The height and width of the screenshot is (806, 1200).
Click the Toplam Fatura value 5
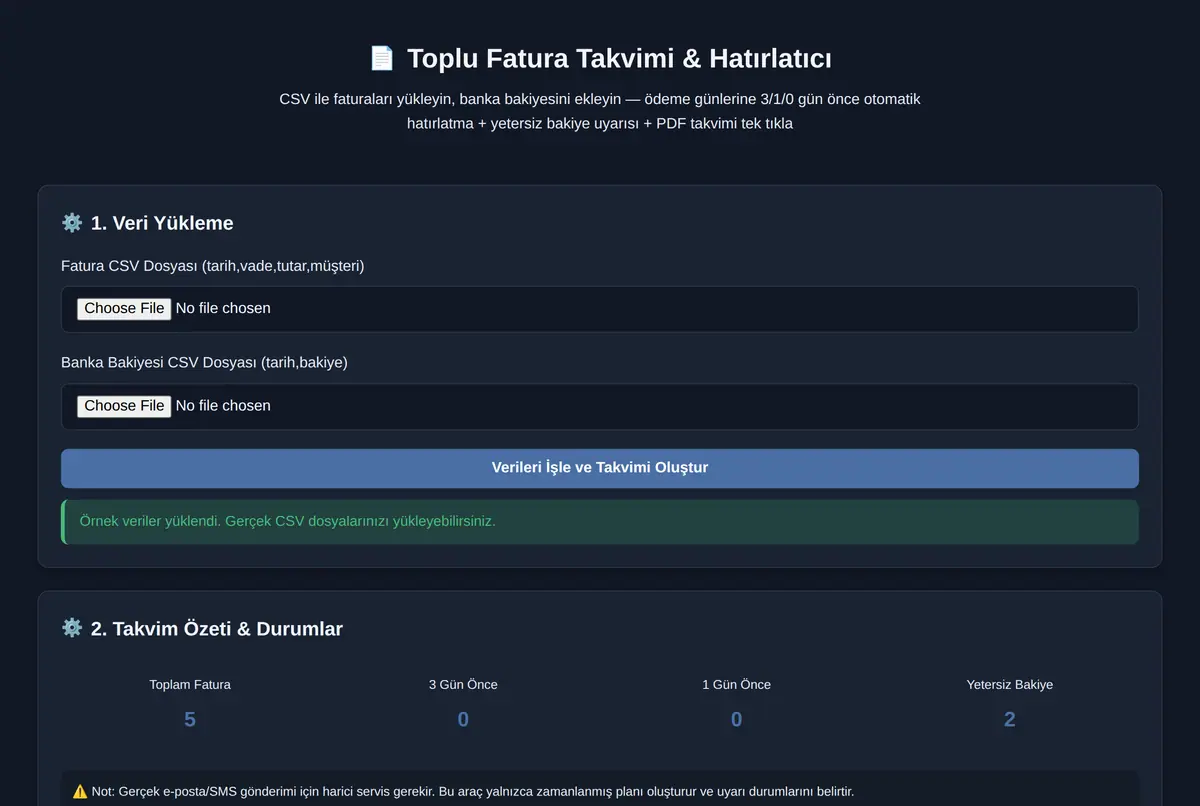click(190, 719)
